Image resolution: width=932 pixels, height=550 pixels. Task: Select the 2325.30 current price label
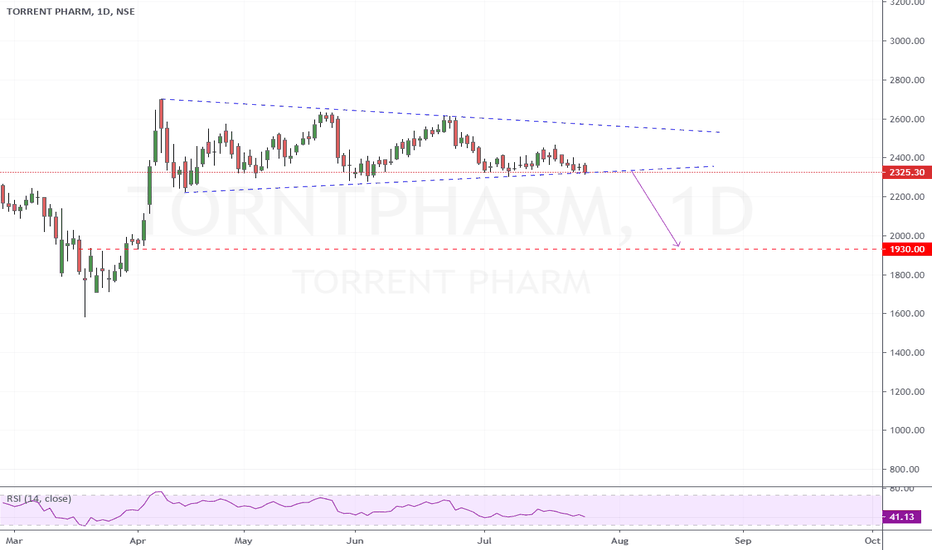907,172
